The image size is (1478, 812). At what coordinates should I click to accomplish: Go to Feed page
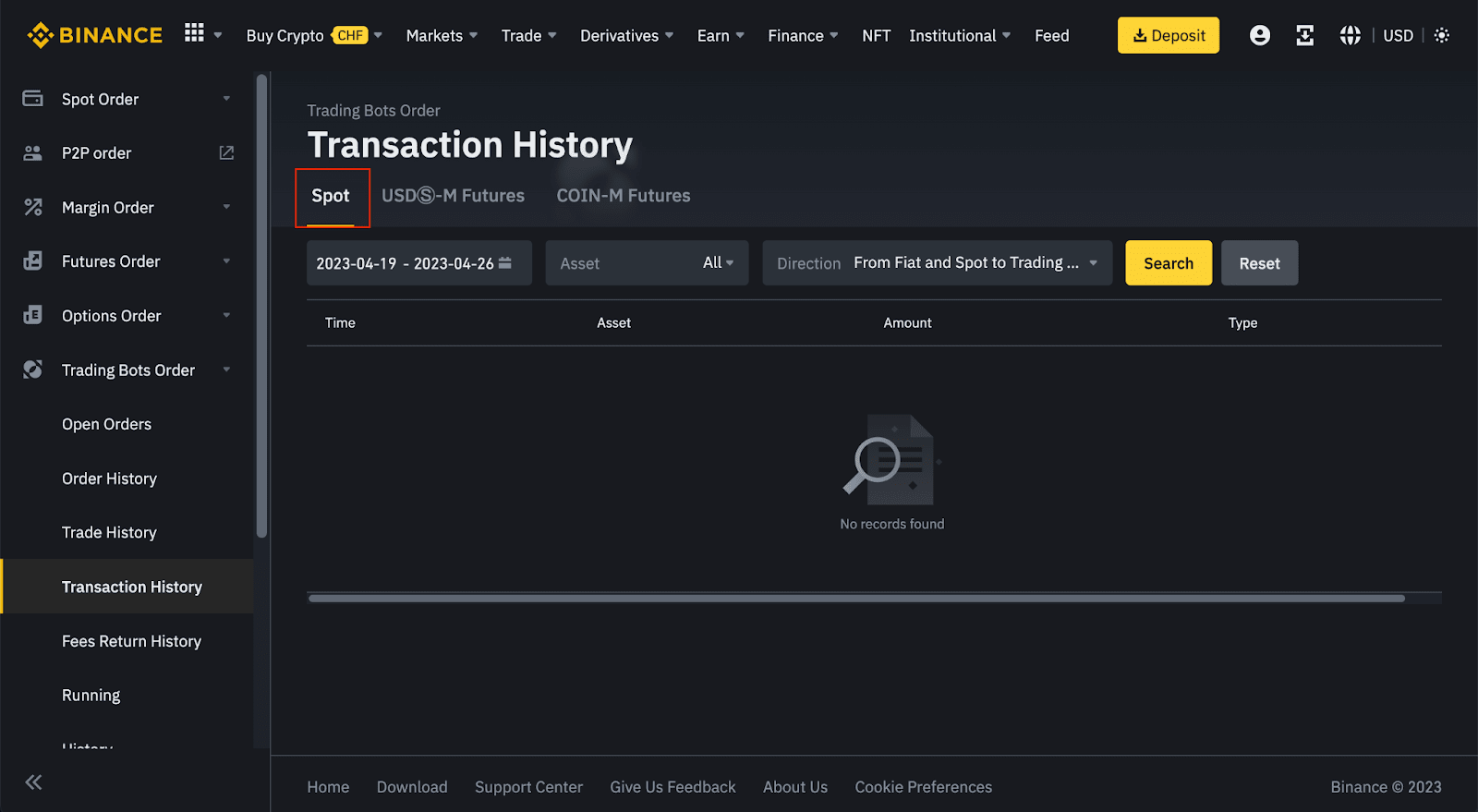coord(1052,35)
